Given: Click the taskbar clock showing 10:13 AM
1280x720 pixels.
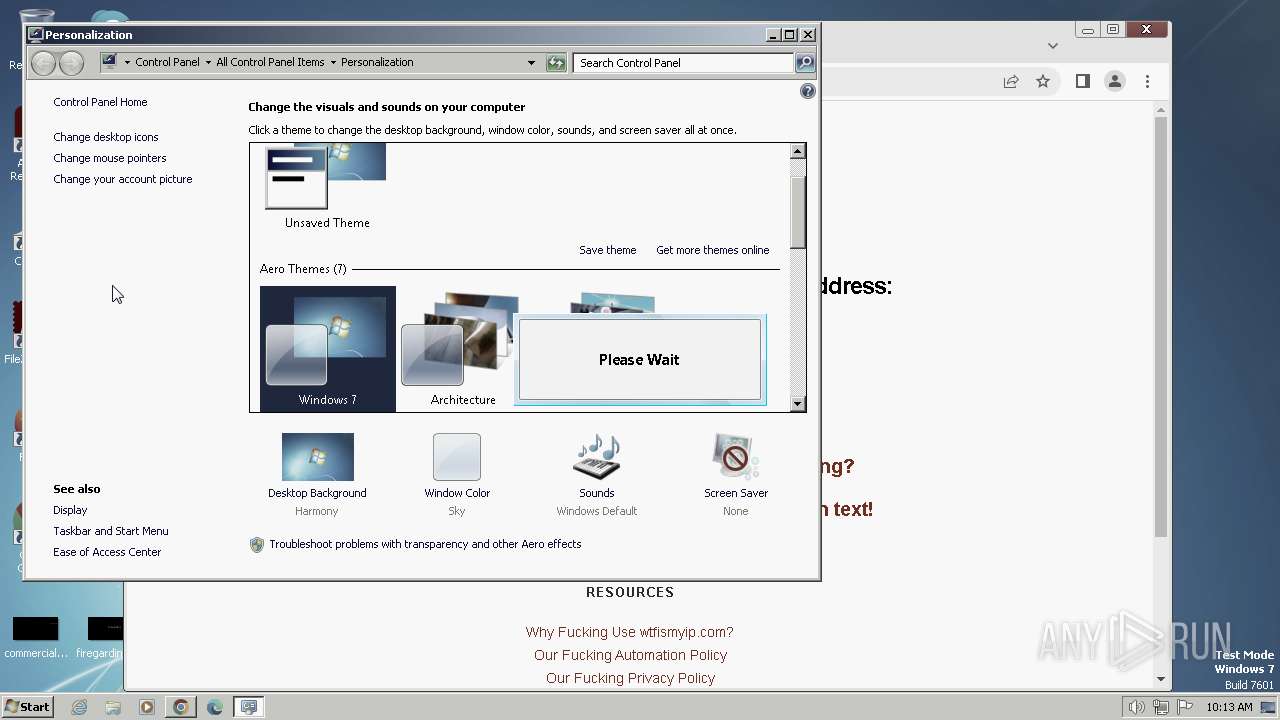Looking at the screenshot, I should click(x=1229, y=707).
